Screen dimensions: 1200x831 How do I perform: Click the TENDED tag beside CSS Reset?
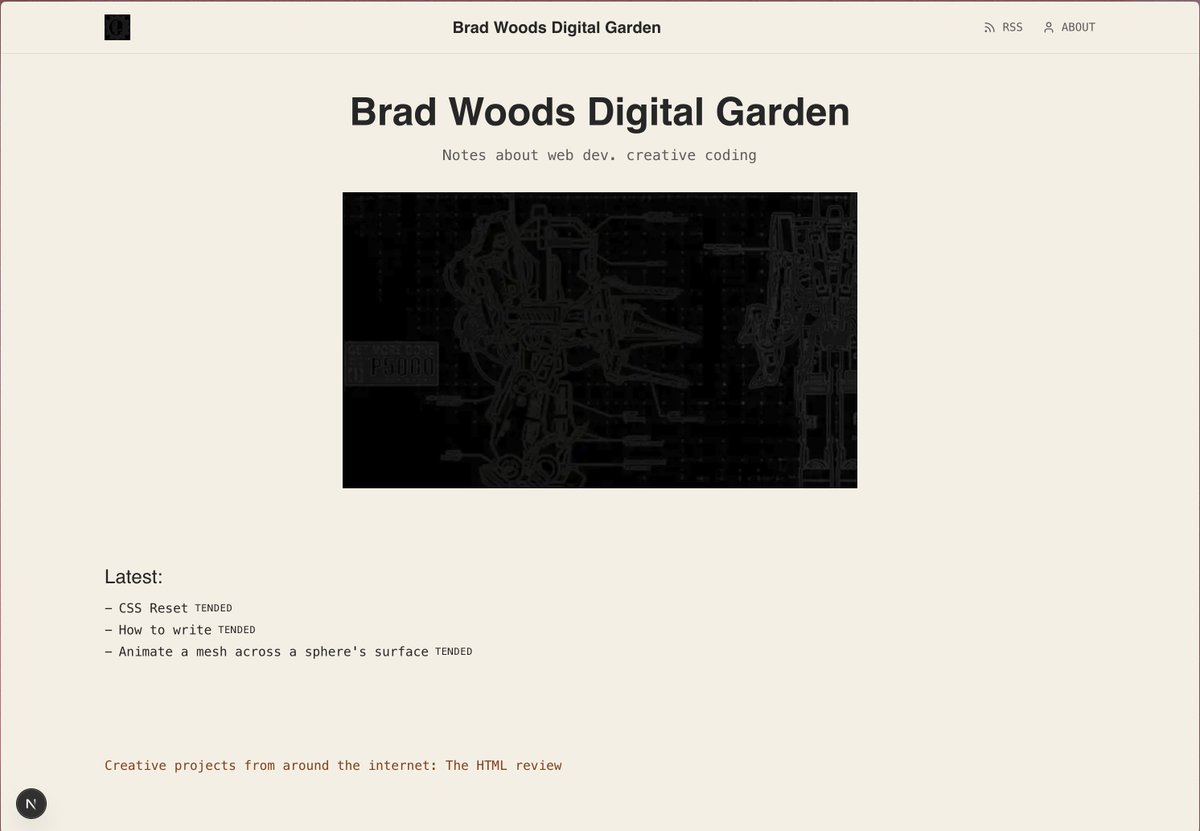point(213,608)
